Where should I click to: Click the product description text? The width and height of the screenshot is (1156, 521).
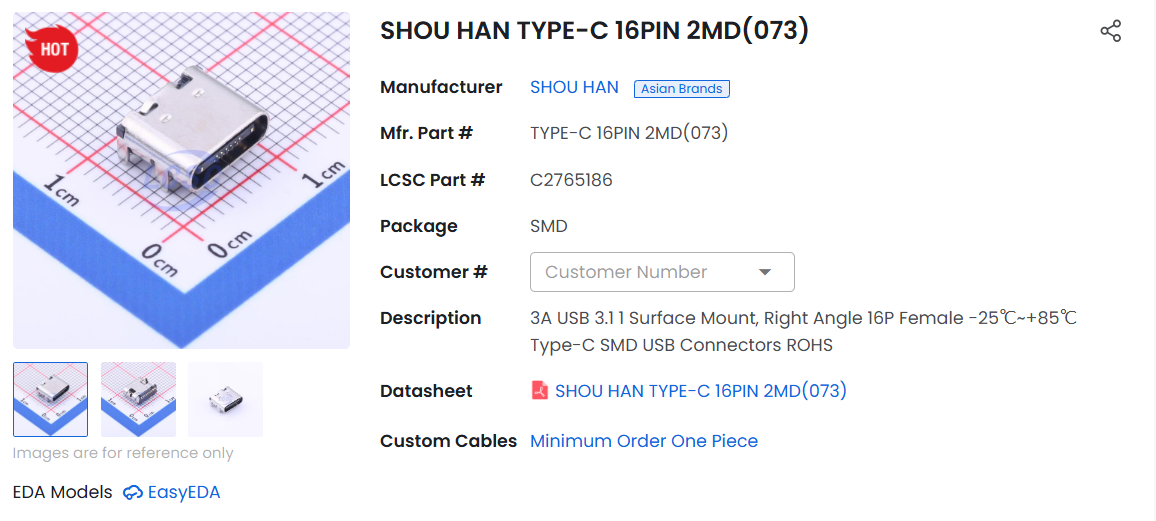(803, 331)
